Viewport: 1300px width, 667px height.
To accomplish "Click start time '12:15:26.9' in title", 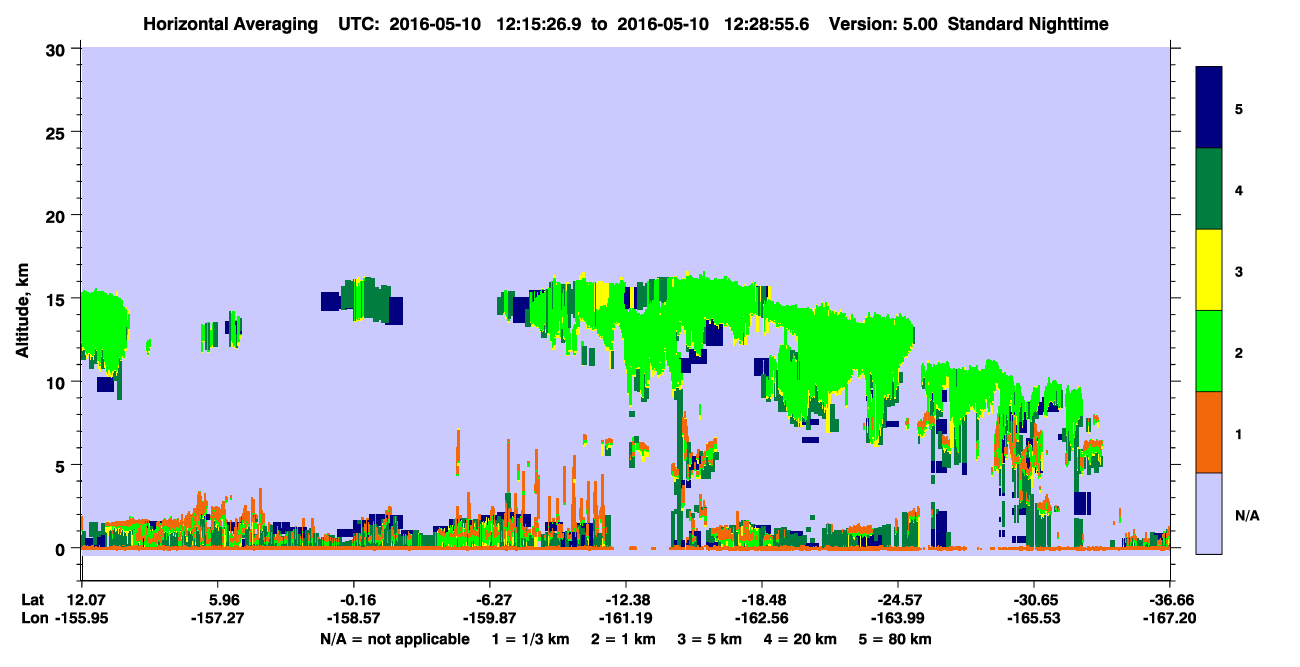I will click(538, 23).
